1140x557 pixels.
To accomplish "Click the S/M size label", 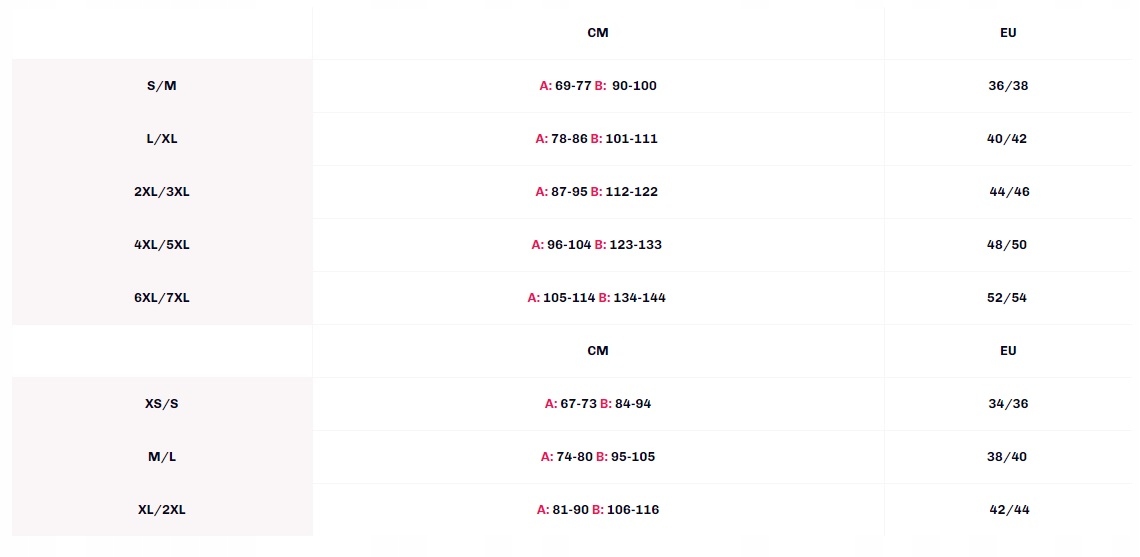I will [x=161, y=86].
